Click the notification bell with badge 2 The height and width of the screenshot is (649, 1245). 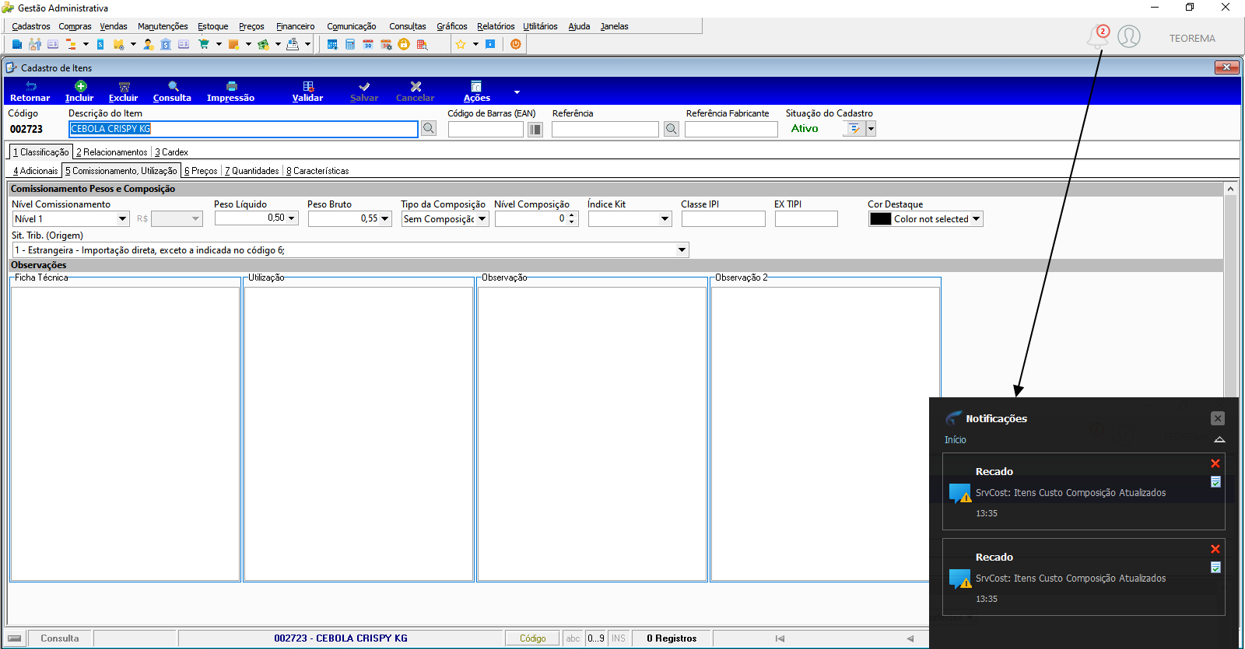[x=1098, y=37]
